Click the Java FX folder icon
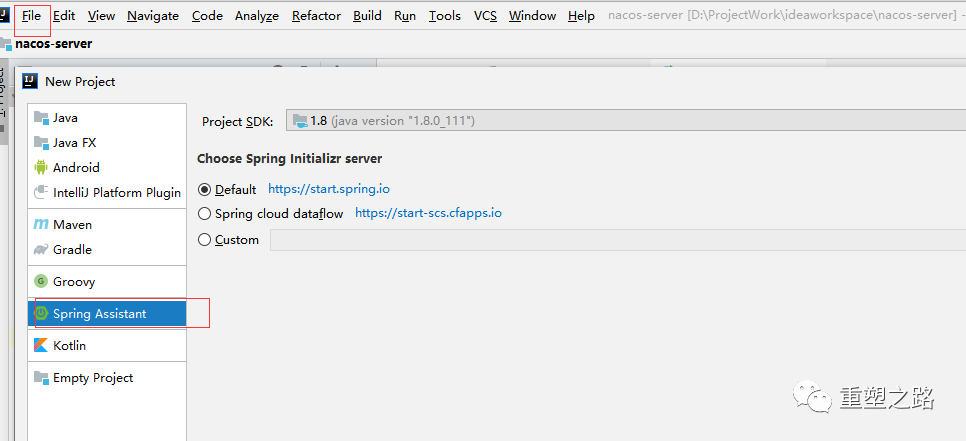Screen dimensions: 966x441 pyautogui.click(x=41, y=142)
